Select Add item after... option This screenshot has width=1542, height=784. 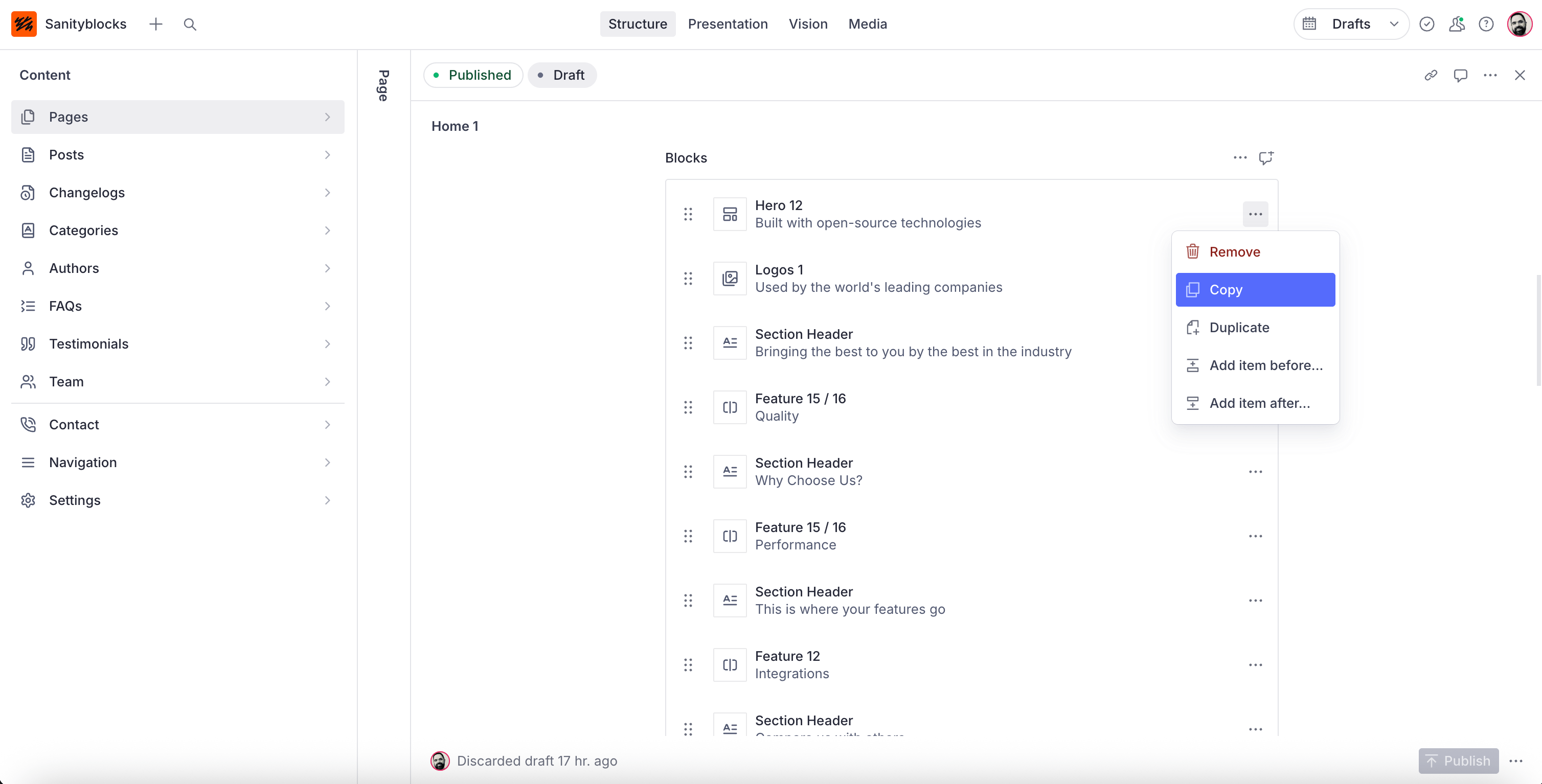(x=1259, y=403)
